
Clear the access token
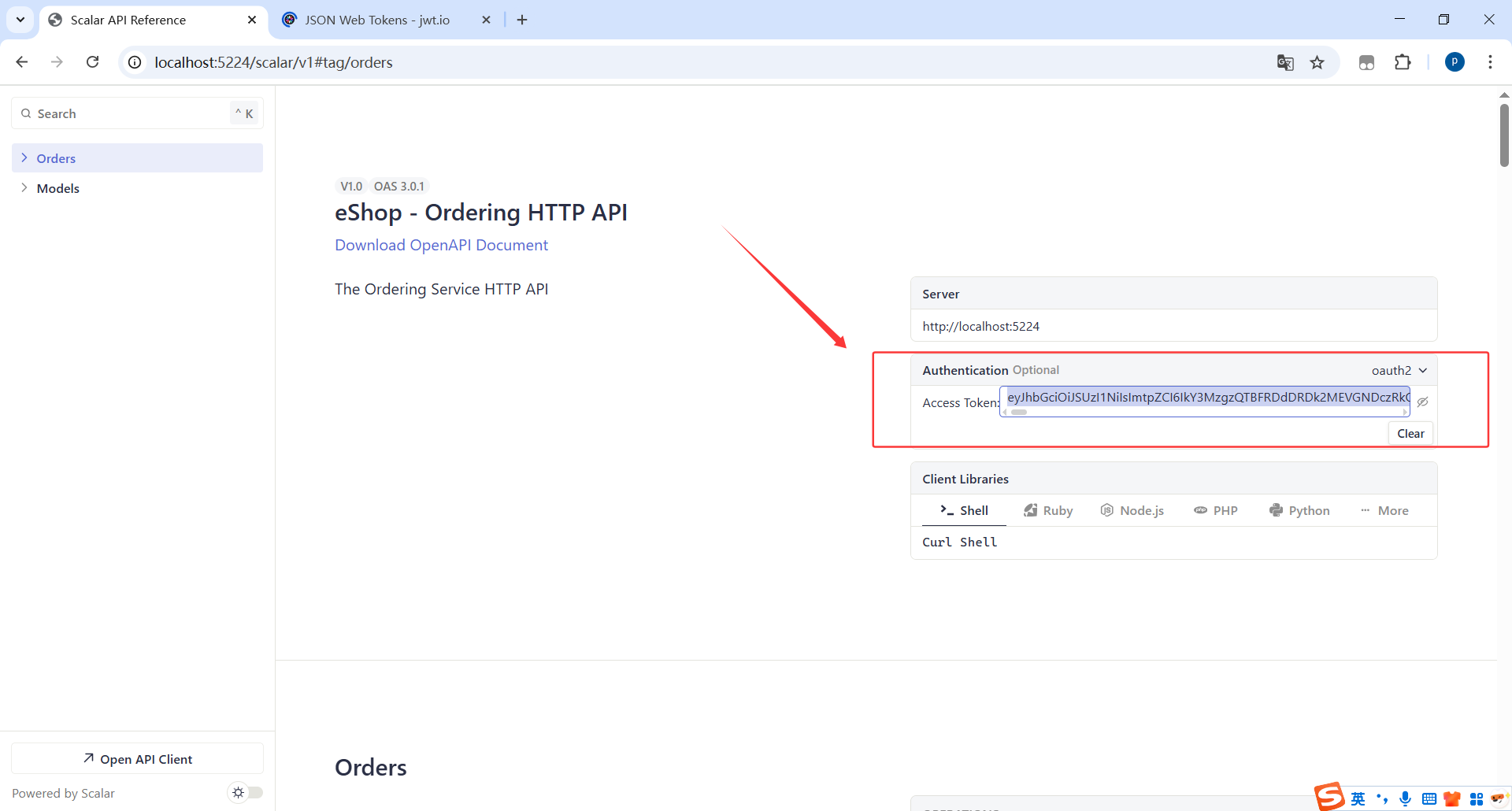click(1410, 433)
